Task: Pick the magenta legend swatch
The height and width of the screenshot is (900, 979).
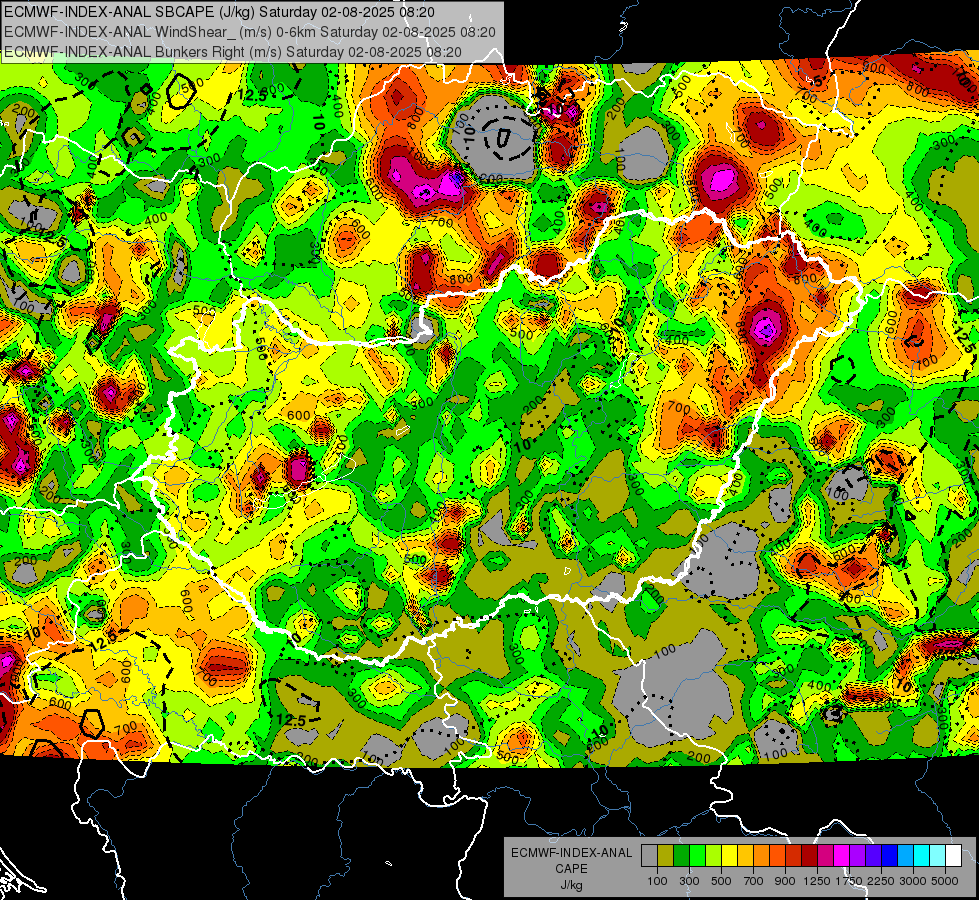Action: coord(842,856)
